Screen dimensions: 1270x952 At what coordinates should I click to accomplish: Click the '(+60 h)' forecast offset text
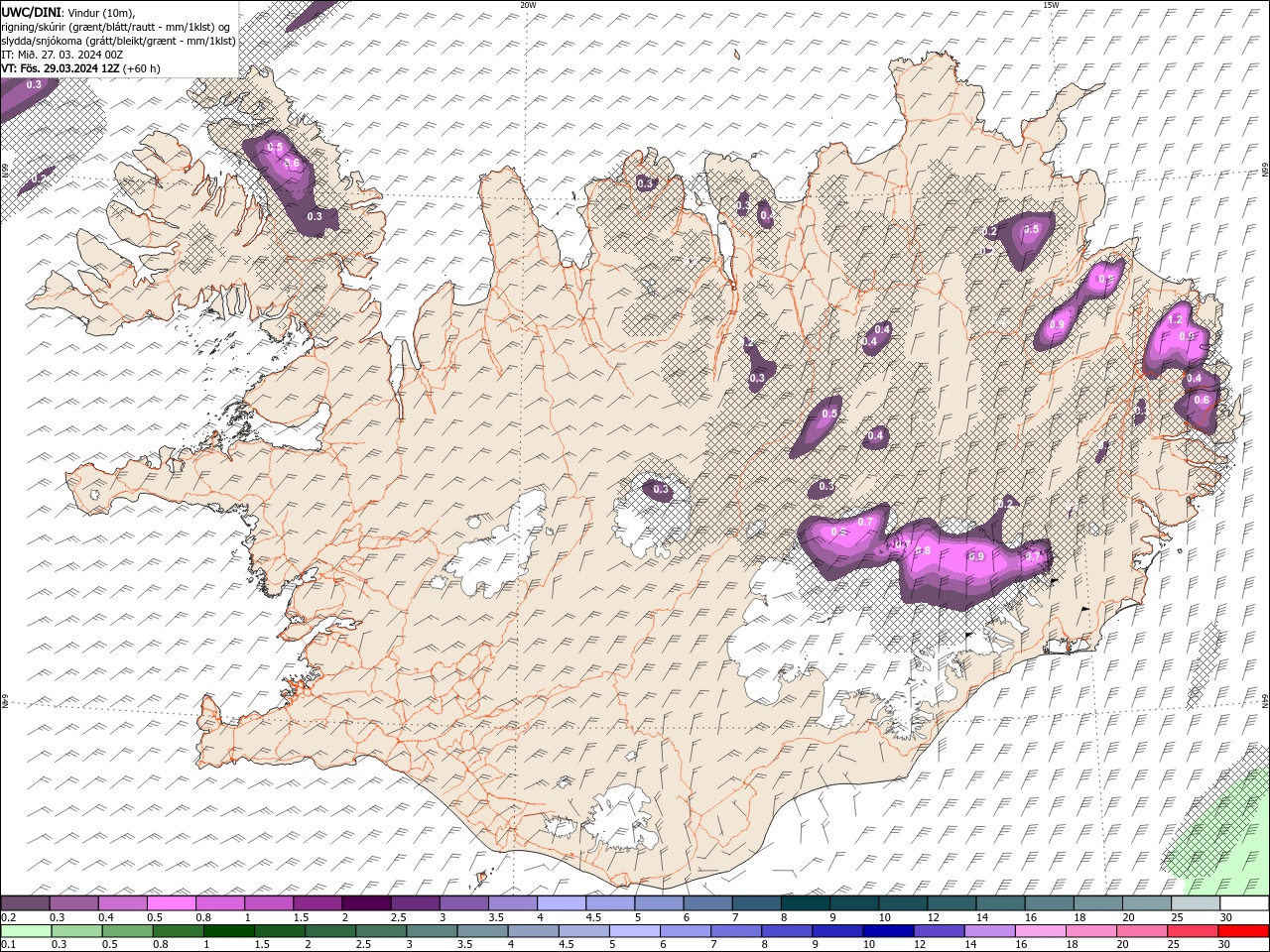[142, 68]
